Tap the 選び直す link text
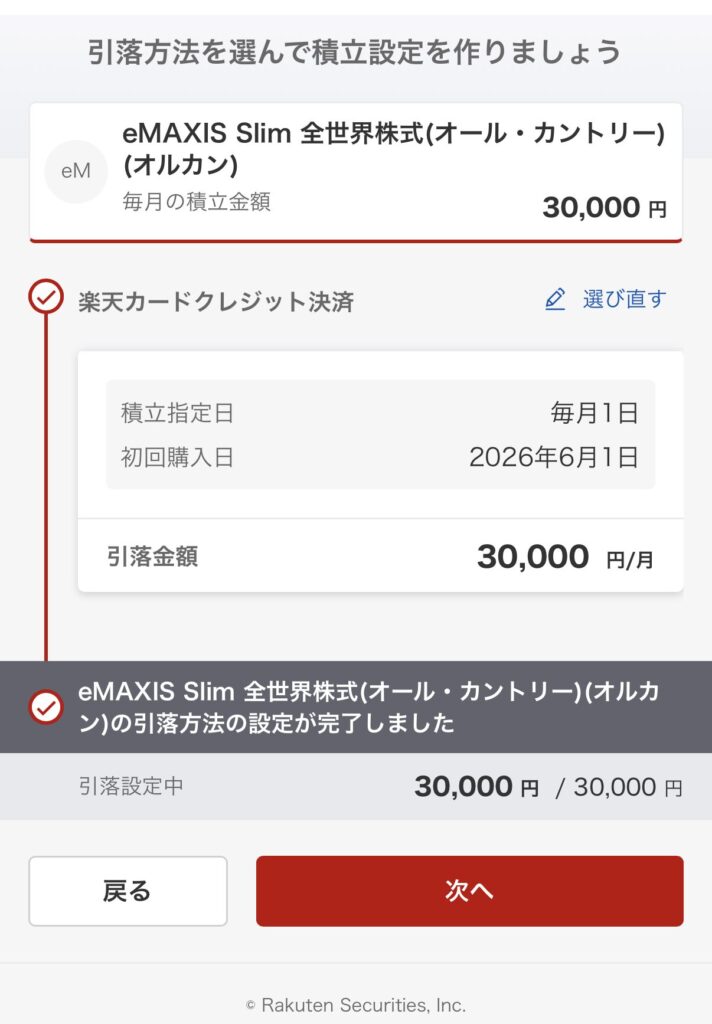 coord(624,299)
